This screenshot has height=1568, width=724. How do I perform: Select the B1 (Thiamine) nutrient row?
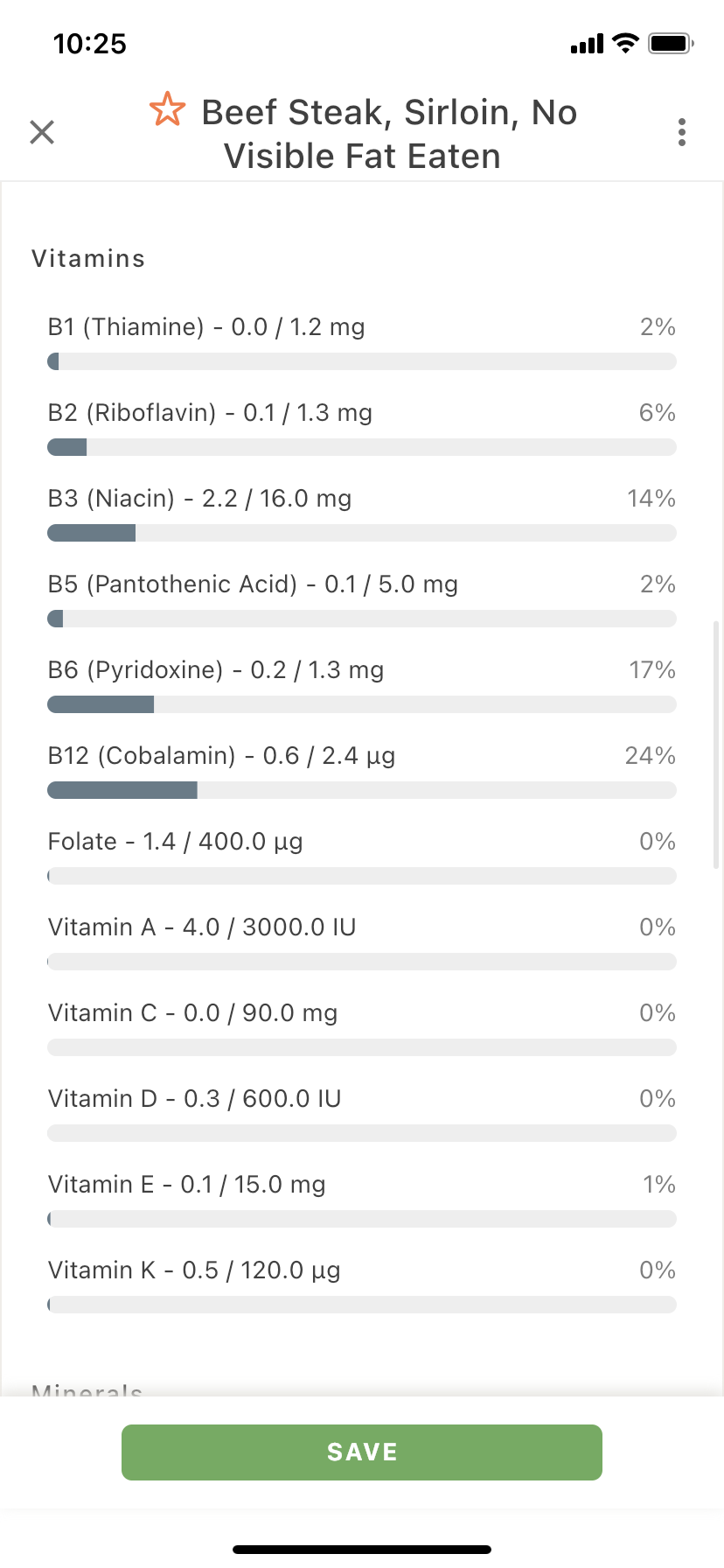(x=362, y=343)
